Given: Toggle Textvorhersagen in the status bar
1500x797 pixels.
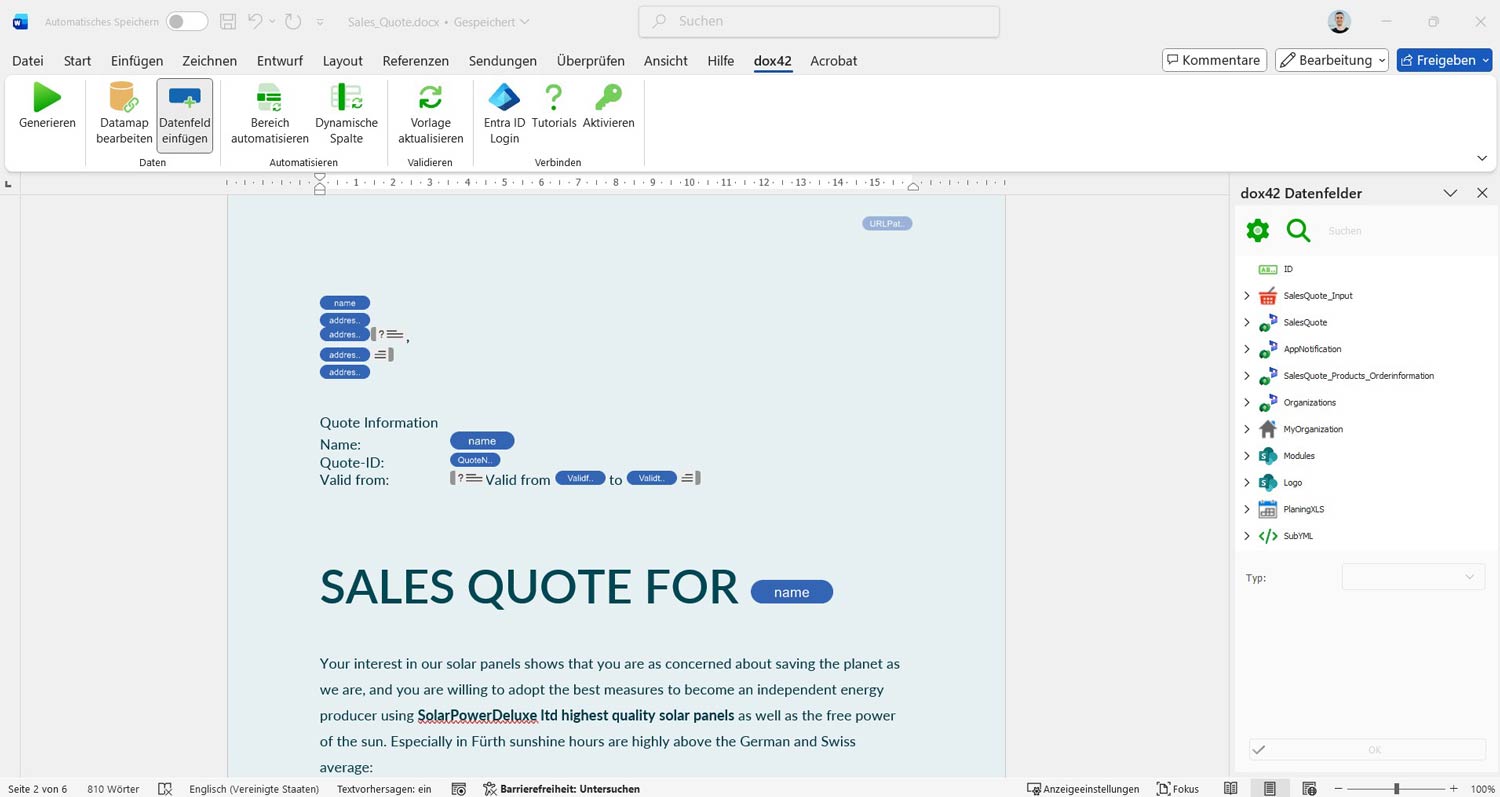Looking at the screenshot, I should [383, 789].
